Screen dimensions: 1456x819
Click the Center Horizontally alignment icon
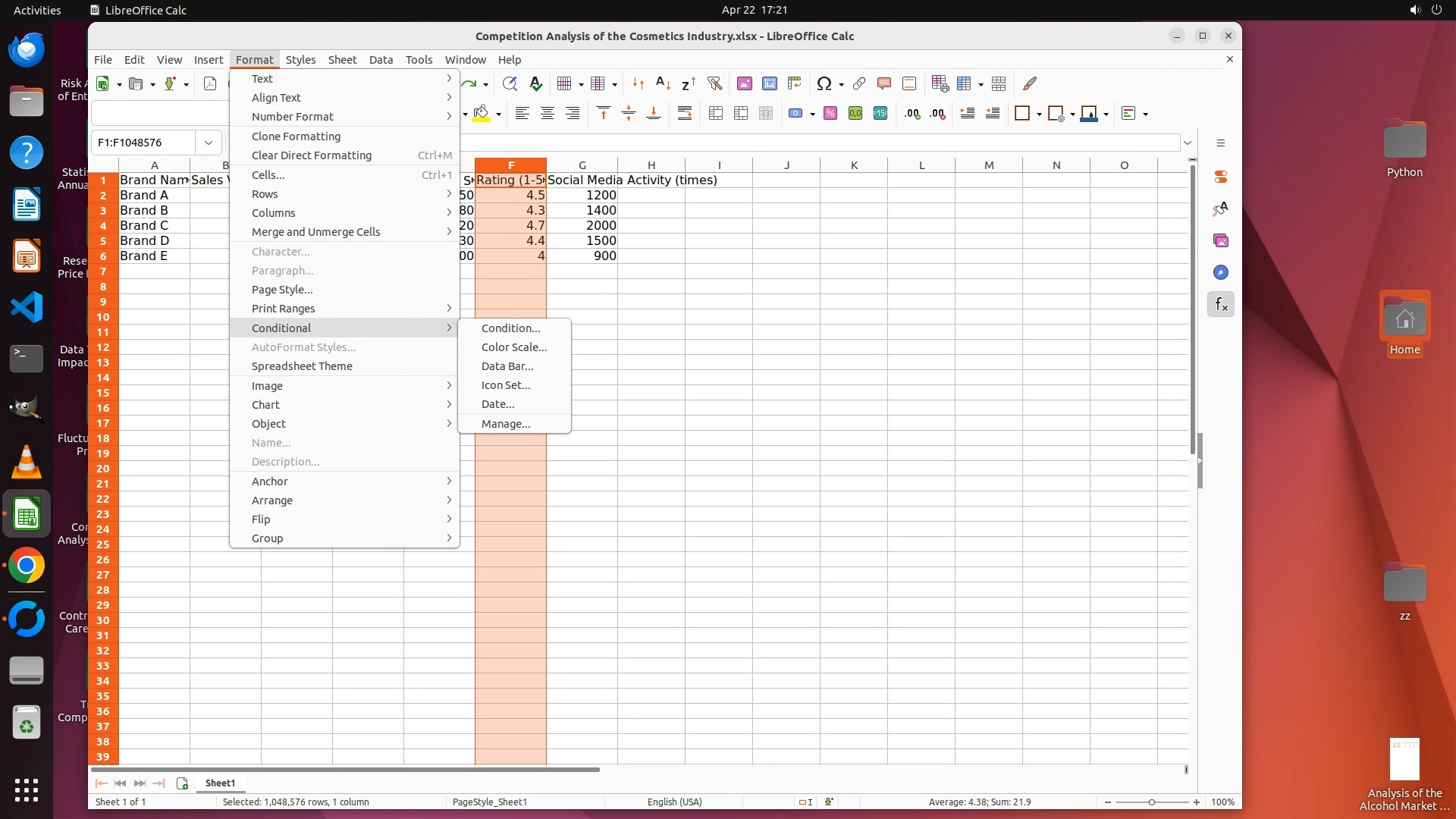(x=547, y=114)
